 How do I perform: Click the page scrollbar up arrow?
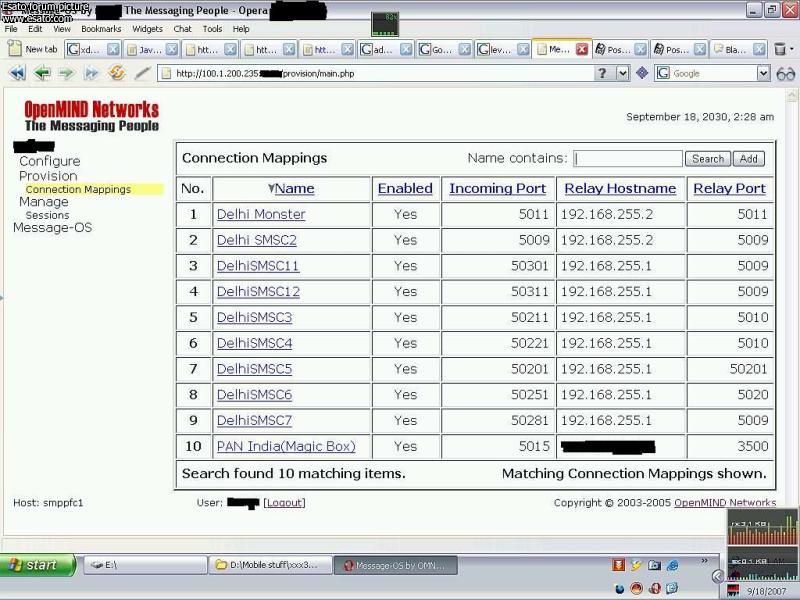coord(792,95)
